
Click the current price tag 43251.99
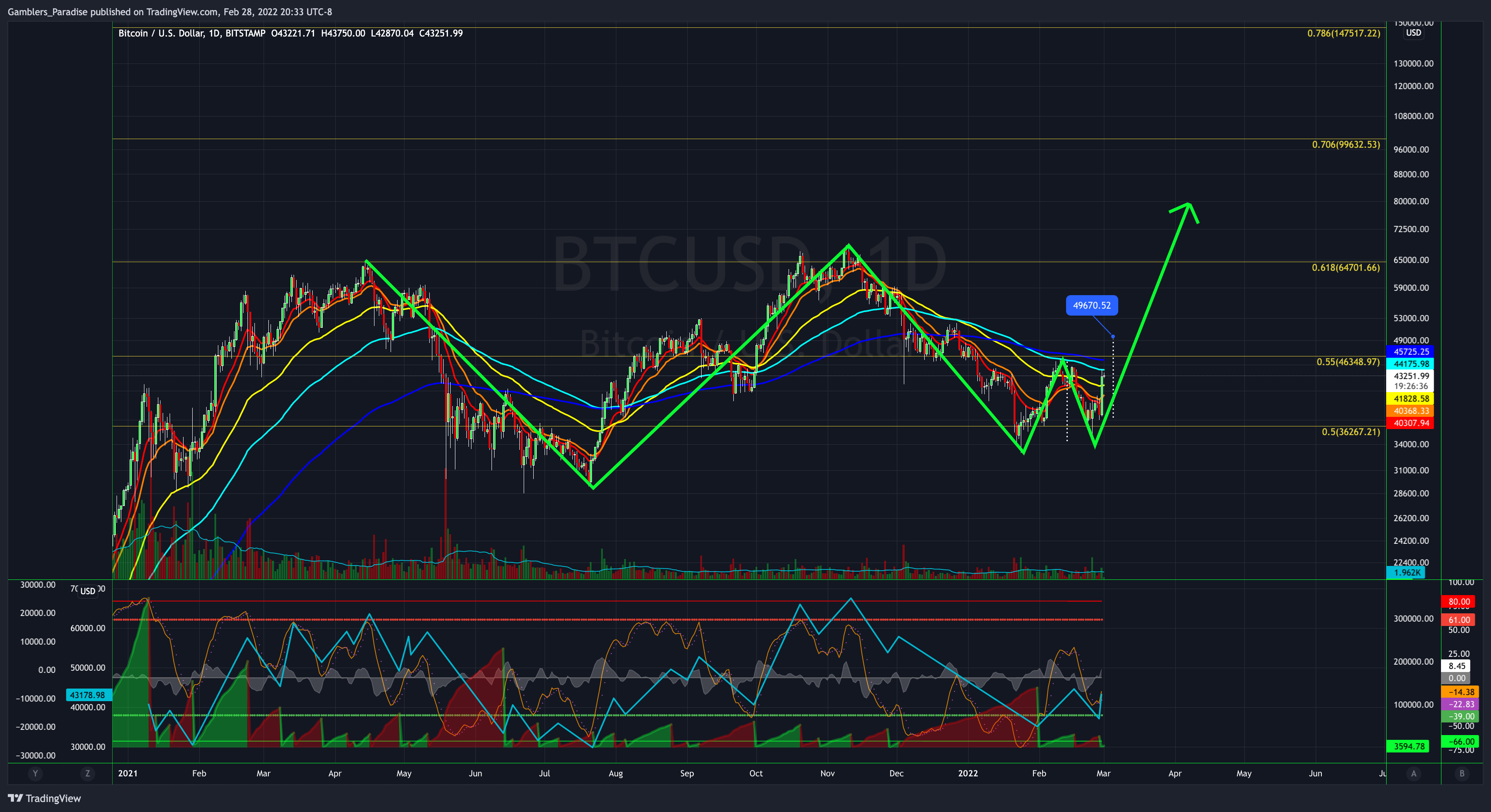tap(1411, 376)
